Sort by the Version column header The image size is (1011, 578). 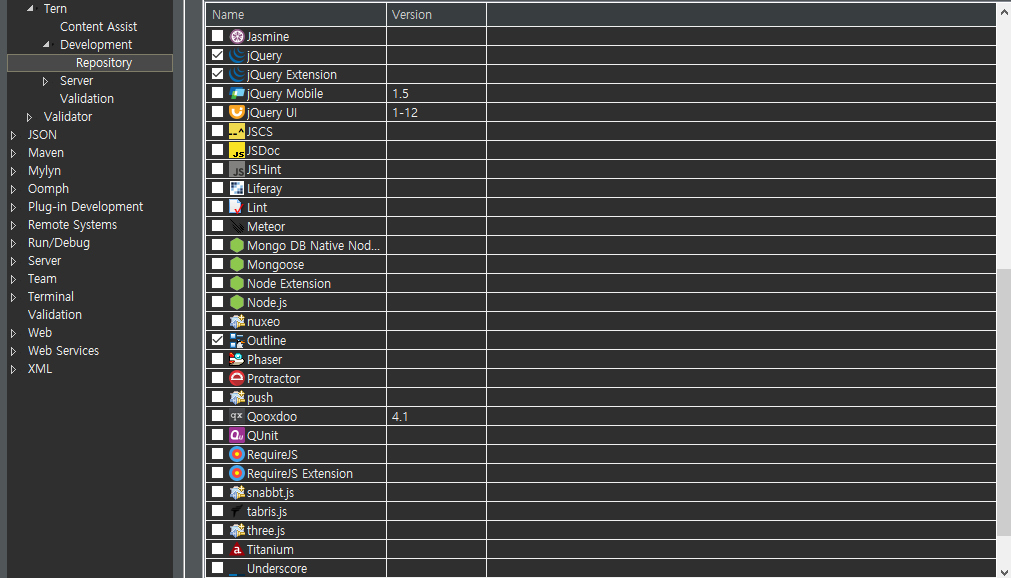click(x=437, y=14)
